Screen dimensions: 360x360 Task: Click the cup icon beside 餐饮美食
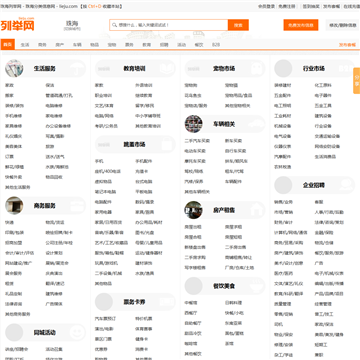pyautogui.click(x=257, y=286)
